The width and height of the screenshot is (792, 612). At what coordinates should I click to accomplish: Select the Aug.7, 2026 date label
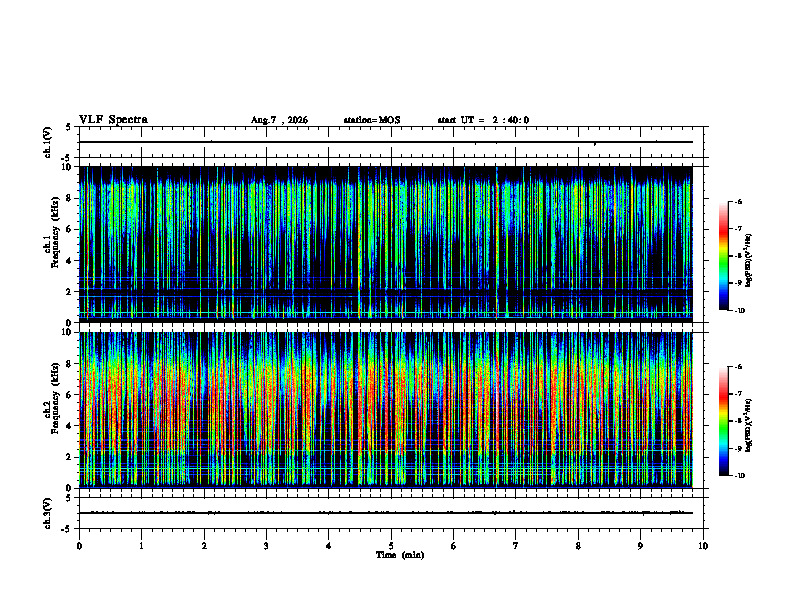(279, 120)
